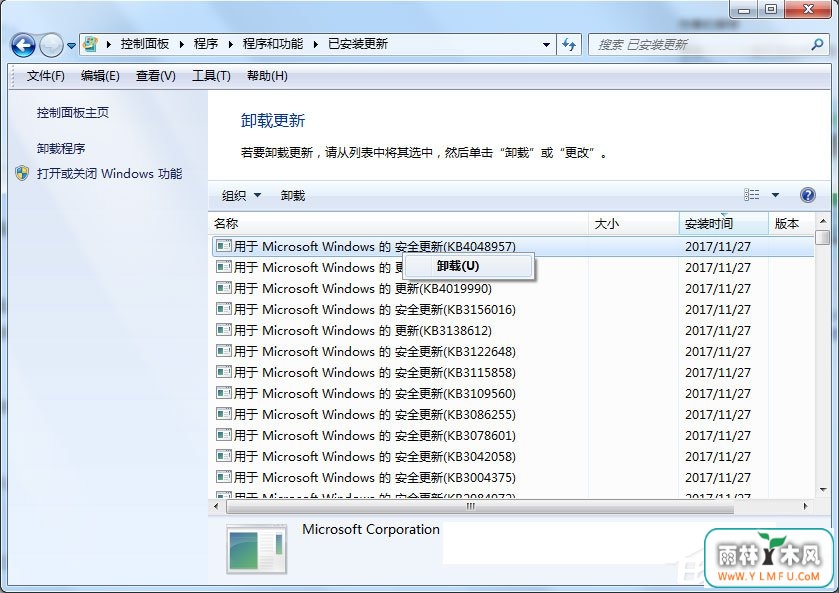
Task: Select the KB4048957 security update row
Action: tap(513, 247)
